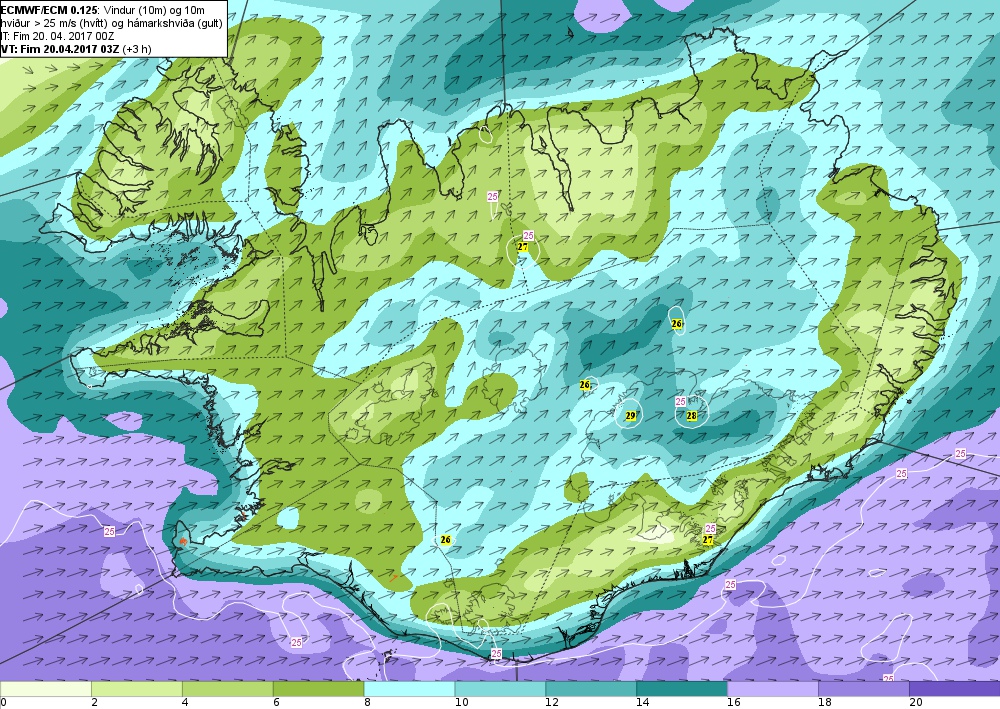This screenshot has height=709, width=1000.
Task: Click the dark purple legend swatch above 20
Action: tap(955, 689)
